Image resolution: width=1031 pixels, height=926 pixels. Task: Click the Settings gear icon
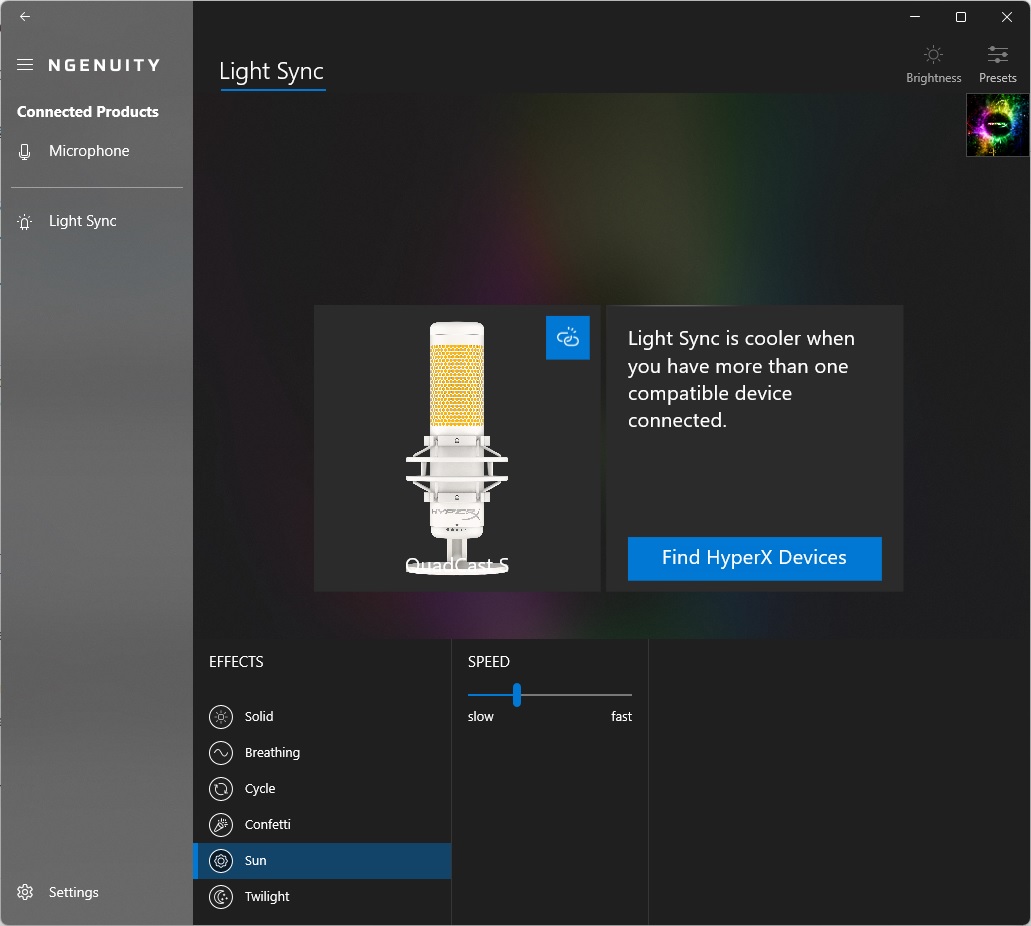[x=25, y=892]
